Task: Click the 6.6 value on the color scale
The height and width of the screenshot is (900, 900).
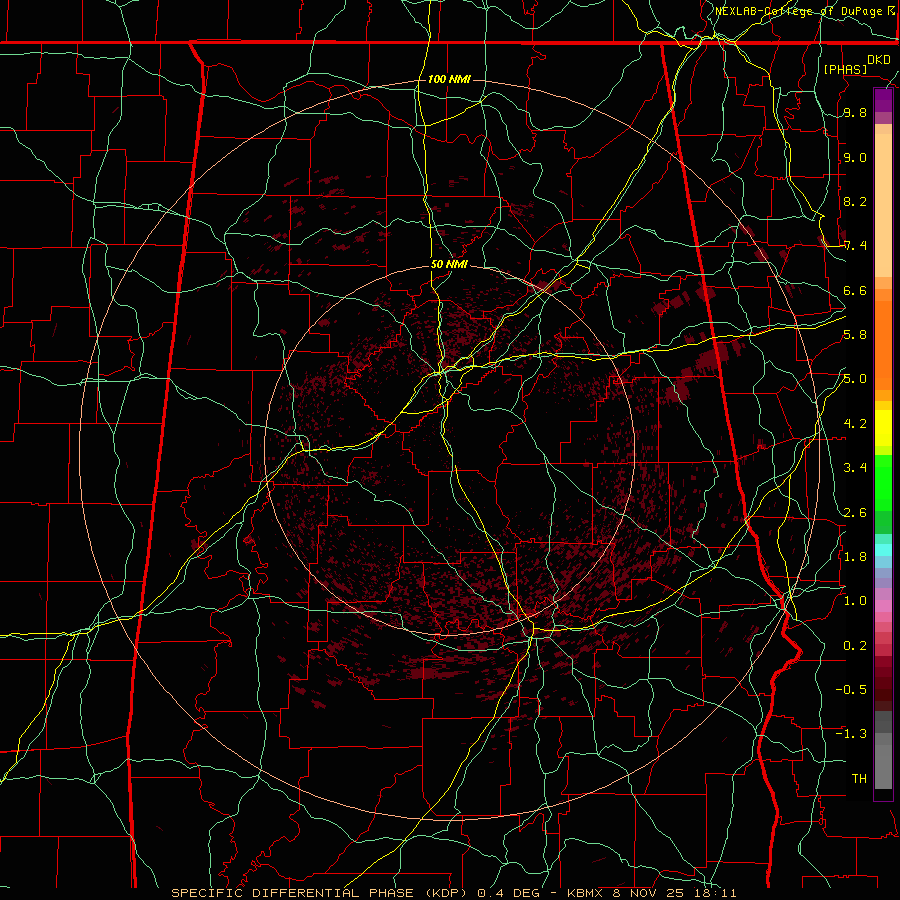Action: tap(855, 291)
